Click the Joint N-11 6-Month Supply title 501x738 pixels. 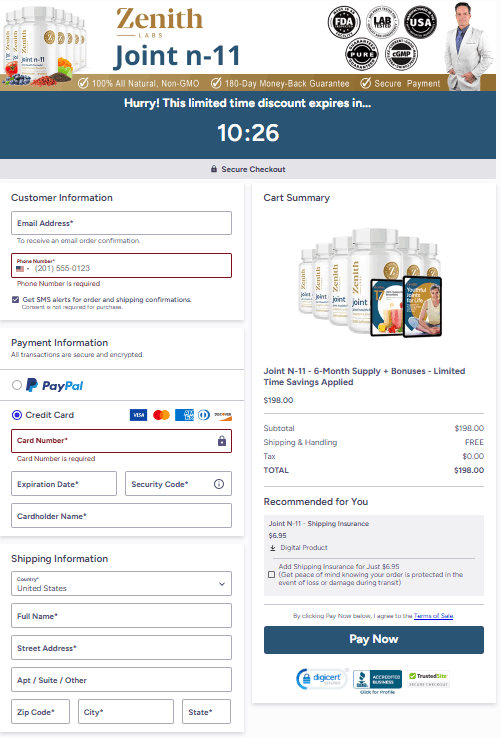coord(364,377)
